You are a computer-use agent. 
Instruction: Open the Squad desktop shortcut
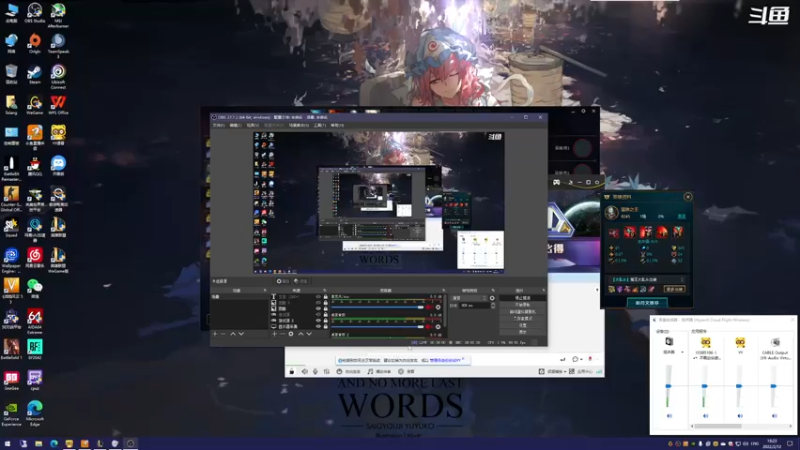pyautogui.click(x=11, y=228)
